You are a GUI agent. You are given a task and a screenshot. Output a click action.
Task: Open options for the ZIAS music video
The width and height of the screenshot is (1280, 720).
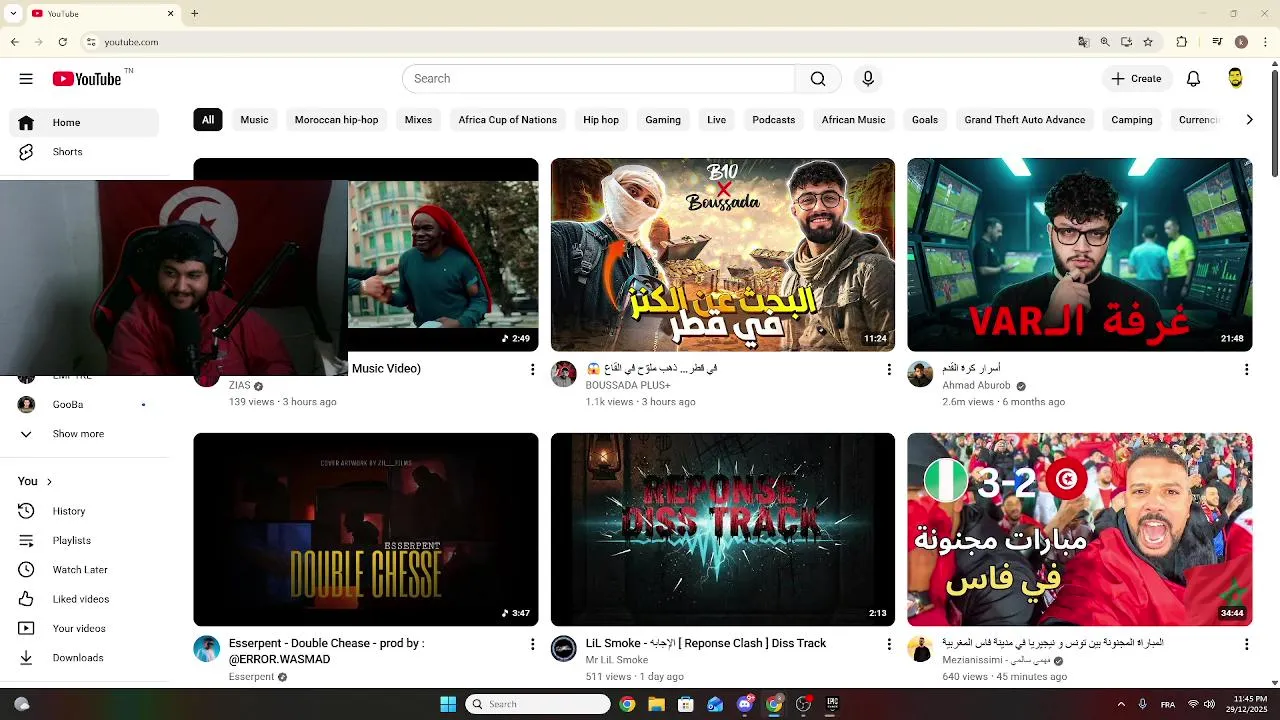(532, 370)
